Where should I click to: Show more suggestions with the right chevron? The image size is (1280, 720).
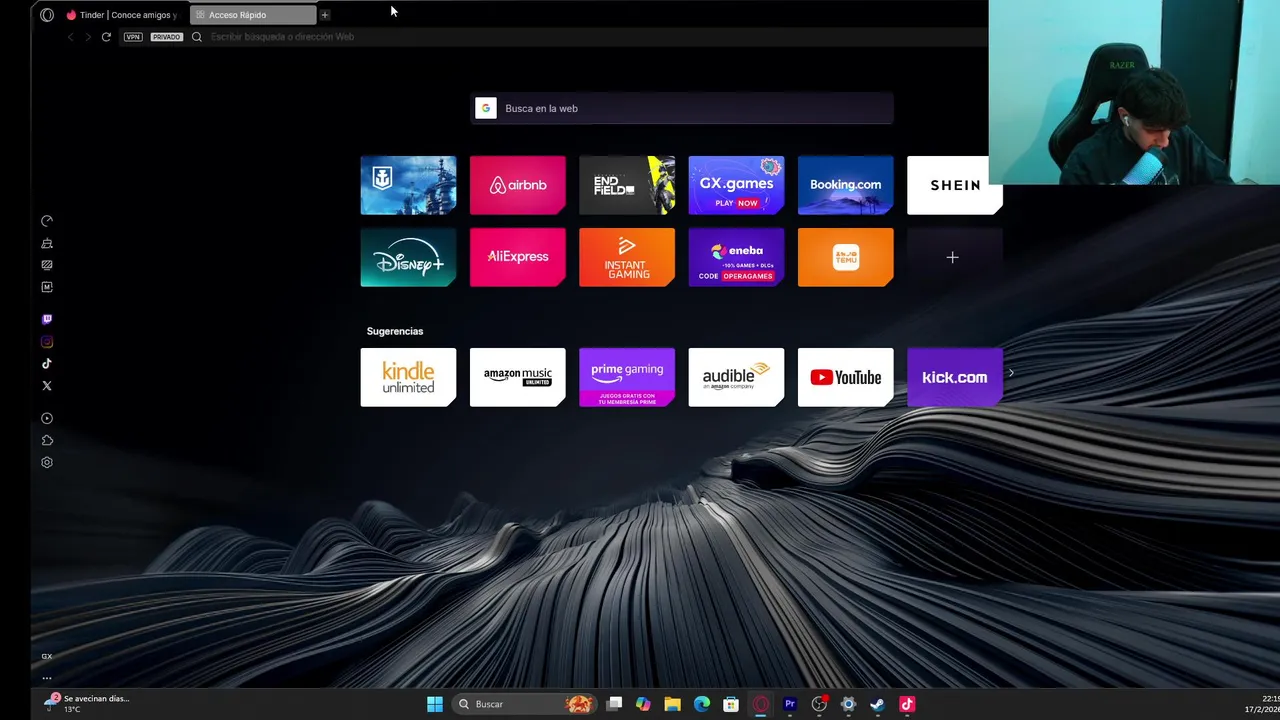pyautogui.click(x=1011, y=373)
